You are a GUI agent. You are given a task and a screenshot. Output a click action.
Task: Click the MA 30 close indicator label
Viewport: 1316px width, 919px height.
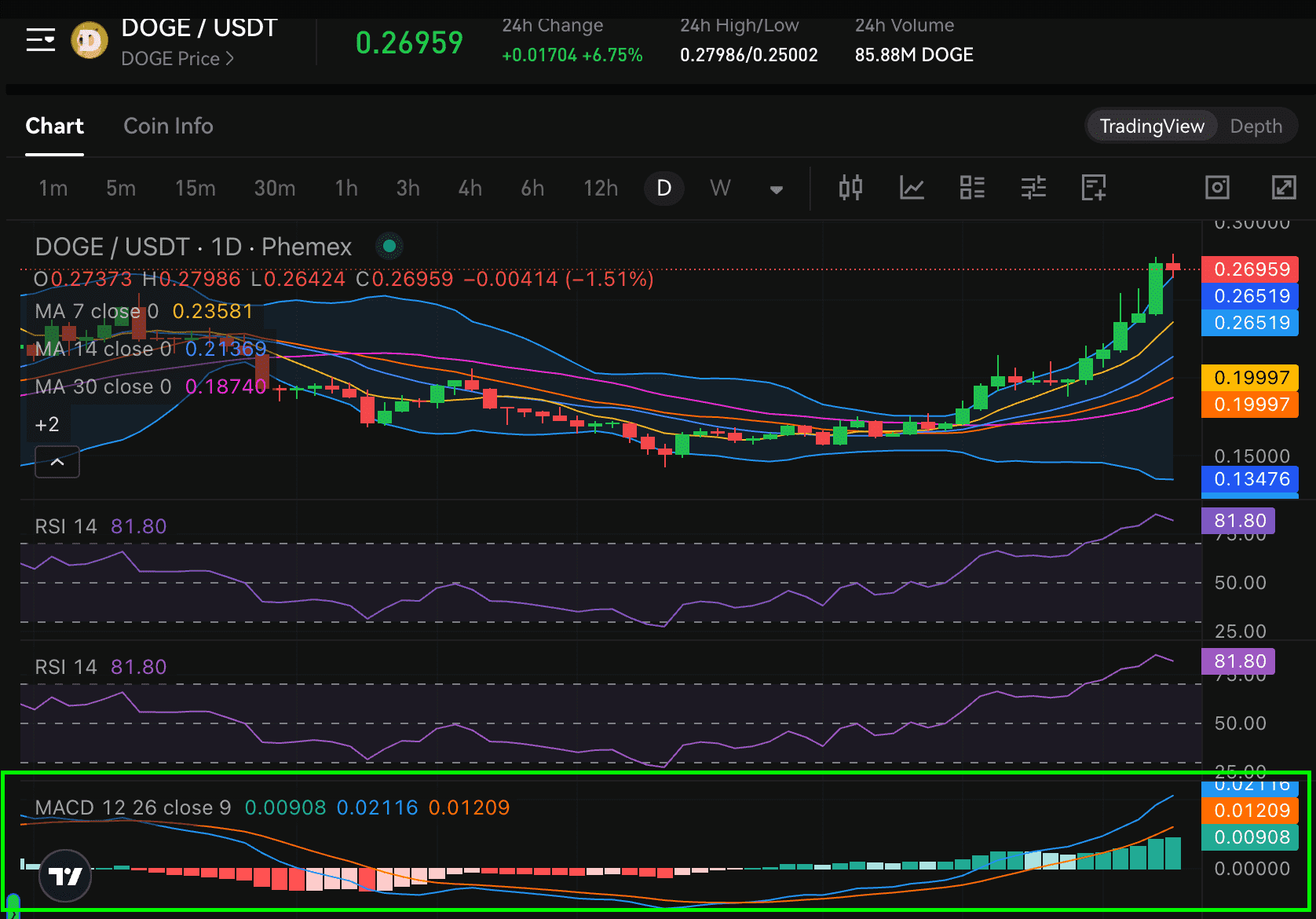tap(103, 387)
